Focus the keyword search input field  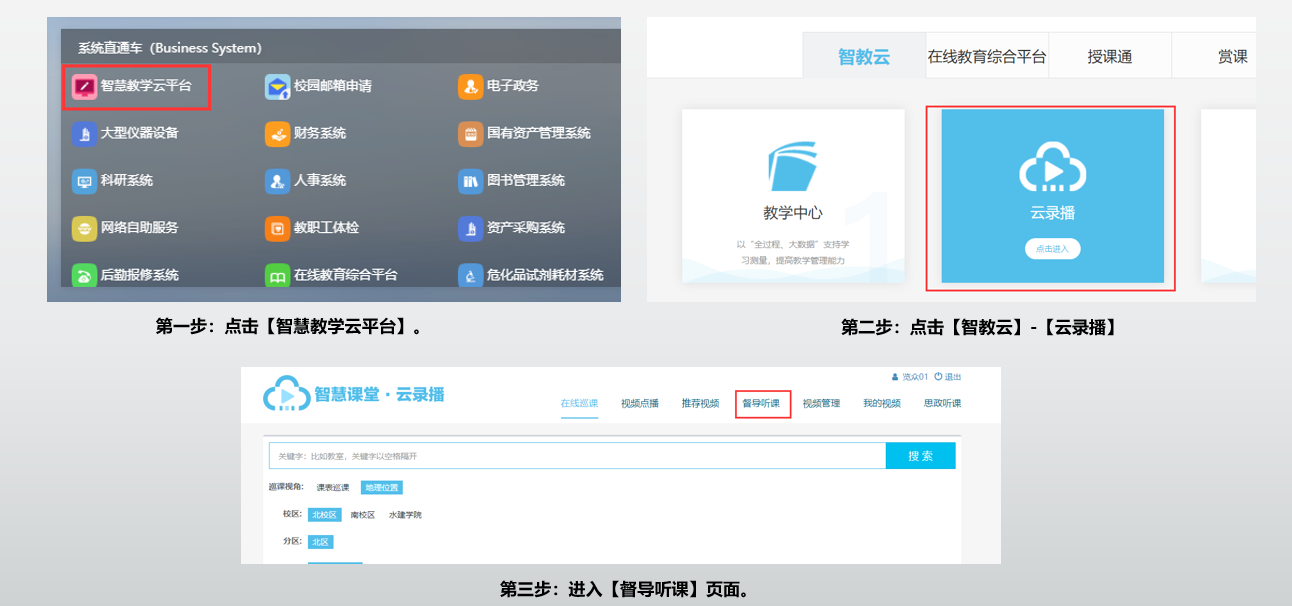point(576,456)
